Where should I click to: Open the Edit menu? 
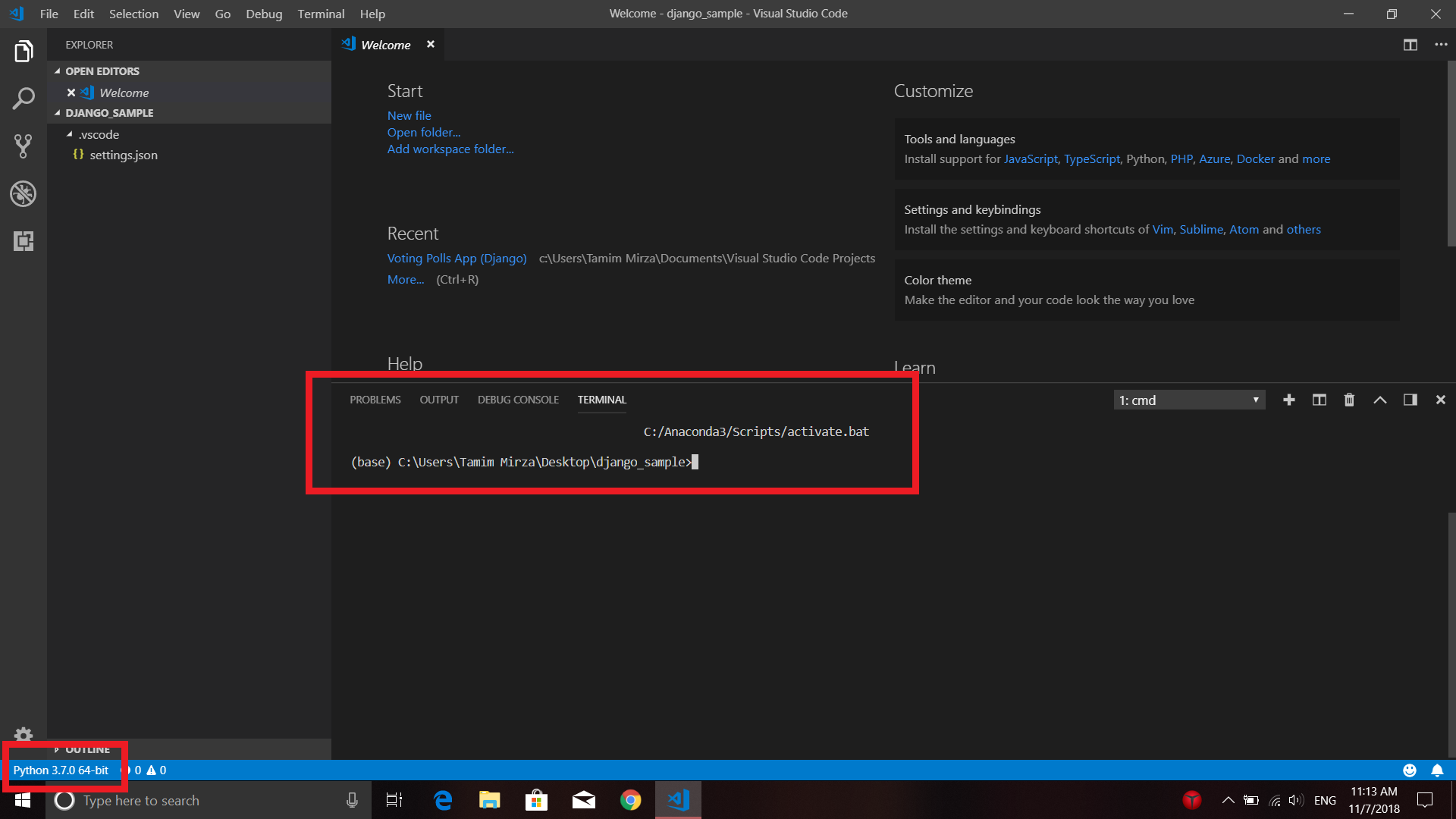tap(83, 14)
